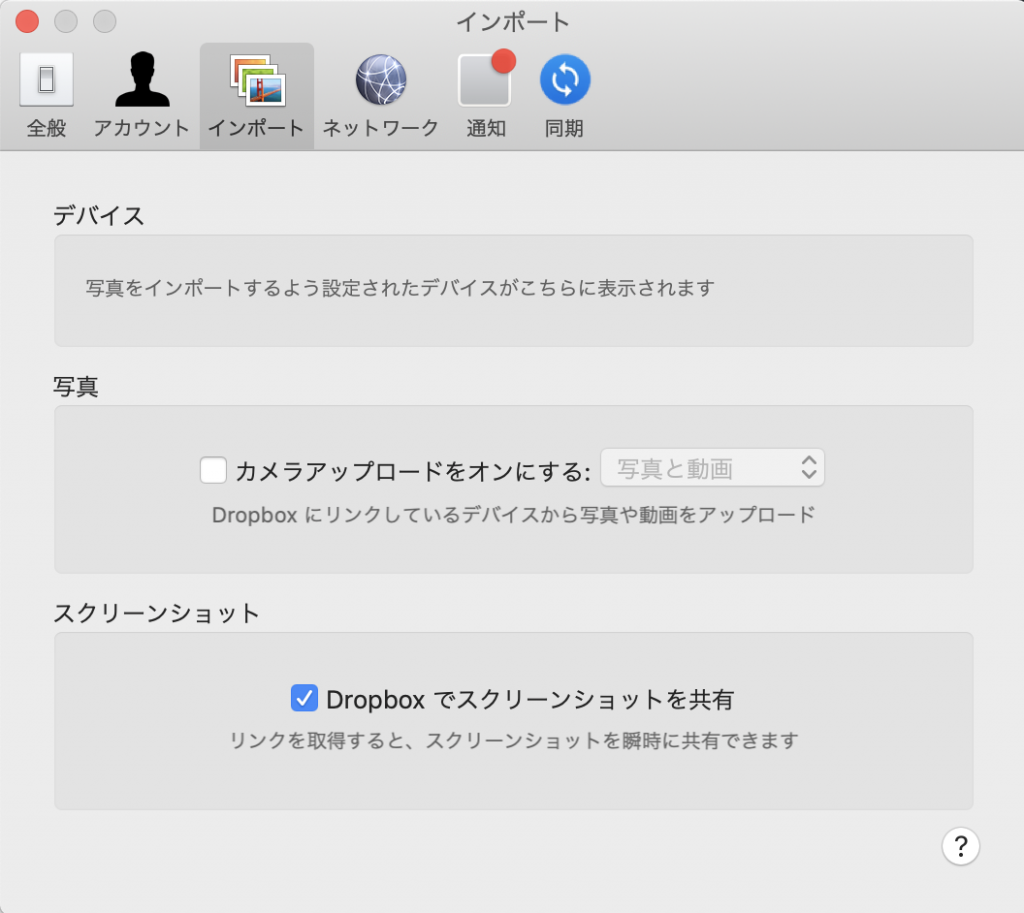This screenshot has height=913, width=1024.
Task: Uncheck Dropbox でスクリーンショットを共有 checkbox
Action: 304,698
